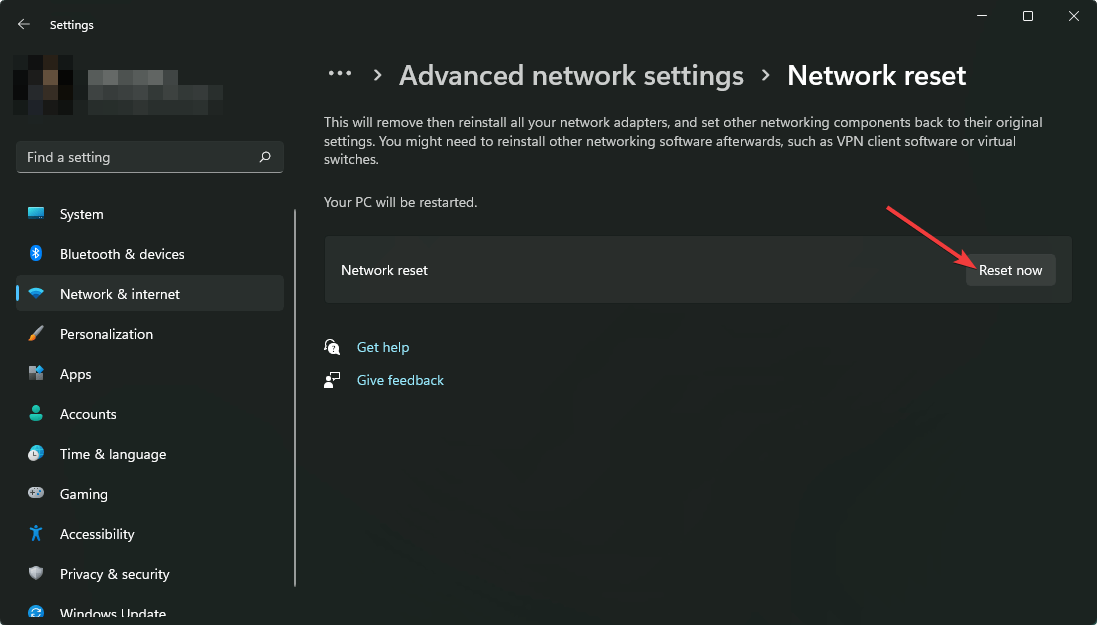Click the back arrow in the title bar
The width and height of the screenshot is (1097, 625).
click(x=22, y=23)
